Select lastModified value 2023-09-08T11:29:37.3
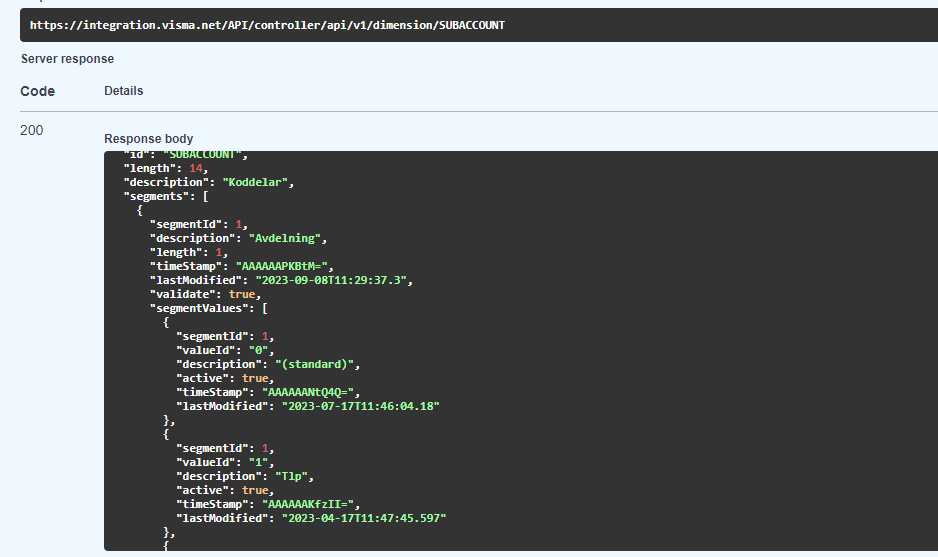This screenshot has height=557, width=938. coord(331,280)
